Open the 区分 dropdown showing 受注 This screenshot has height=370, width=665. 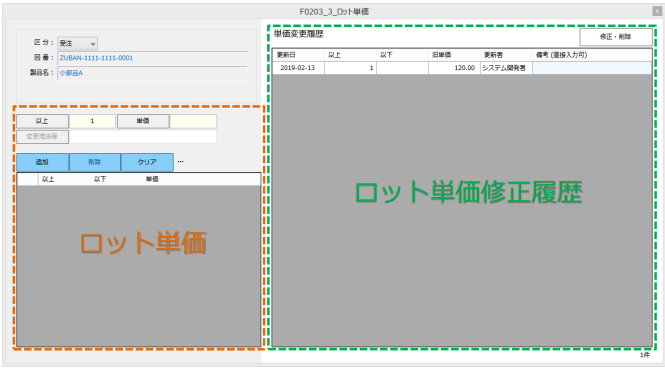77,43
